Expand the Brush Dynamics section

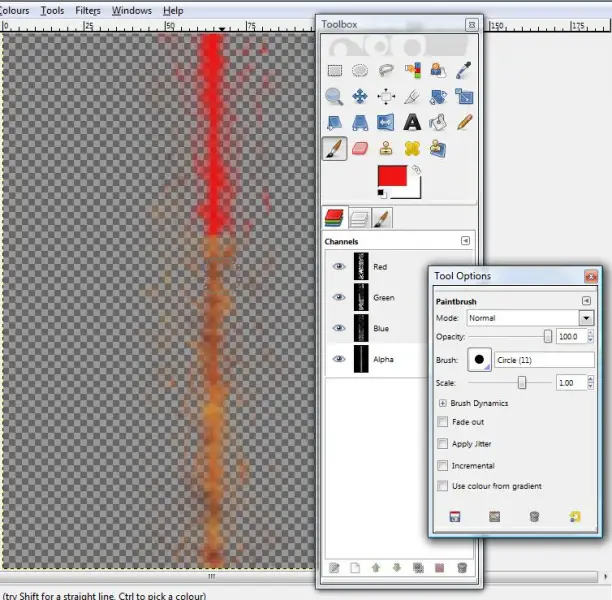pos(443,403)
